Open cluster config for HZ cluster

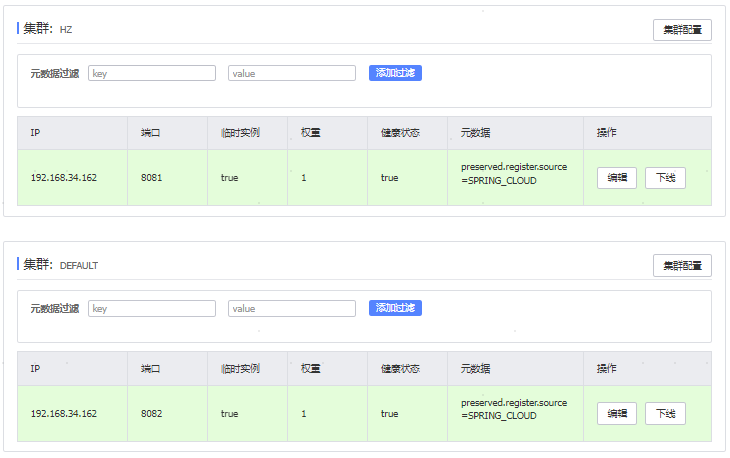(682, 30)
